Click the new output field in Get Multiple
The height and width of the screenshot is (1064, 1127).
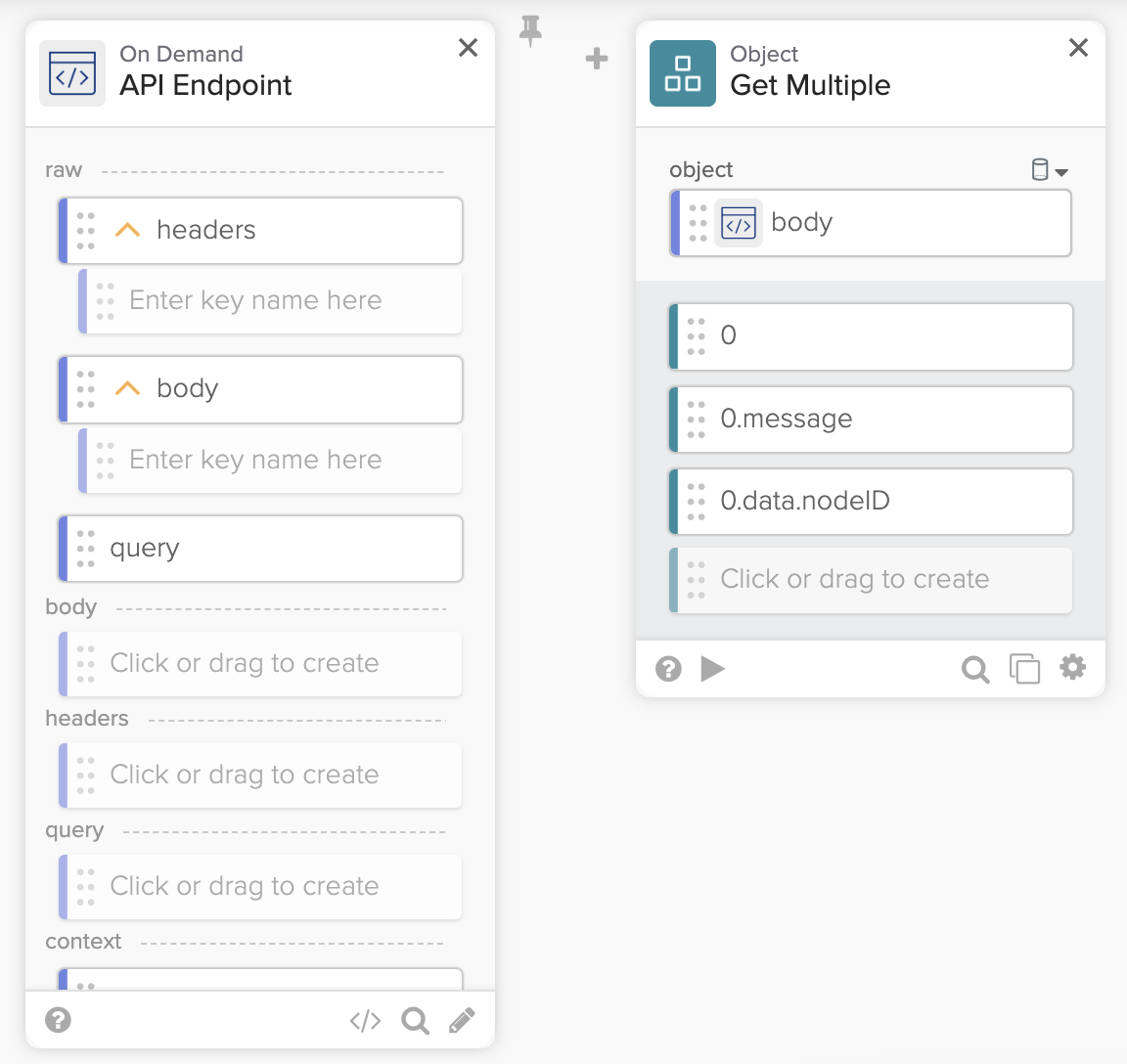point(871,580)
